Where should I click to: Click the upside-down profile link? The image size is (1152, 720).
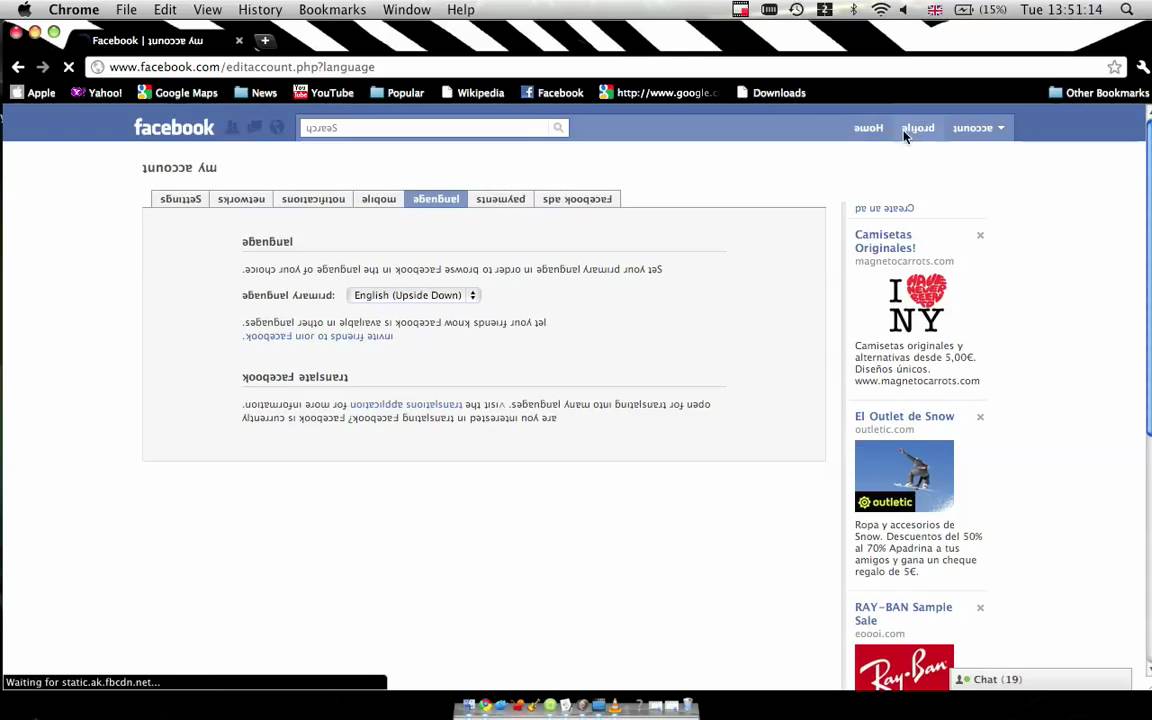coord(918,128)
